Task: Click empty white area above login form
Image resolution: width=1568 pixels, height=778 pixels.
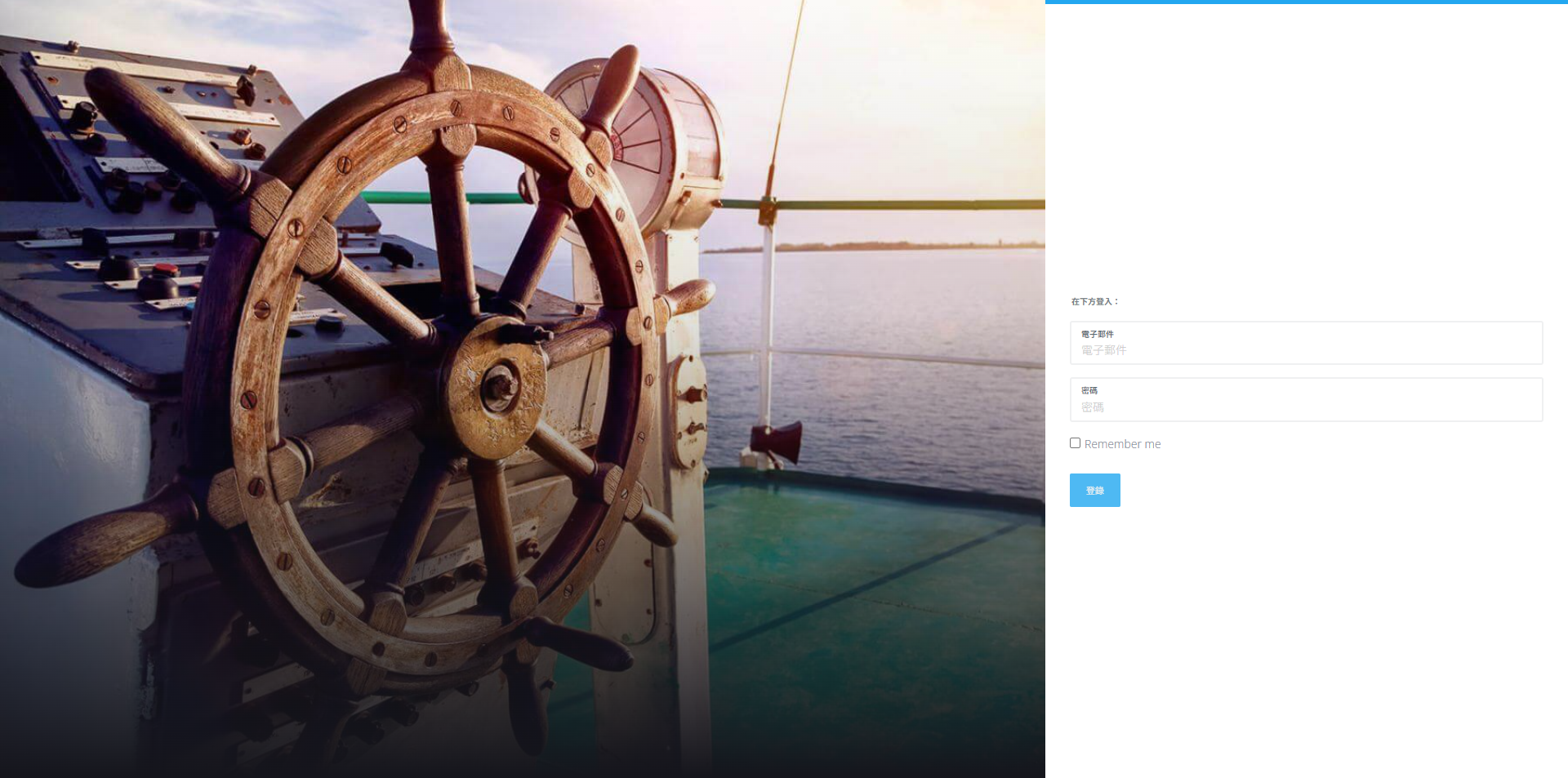Action: point(1306,147)
